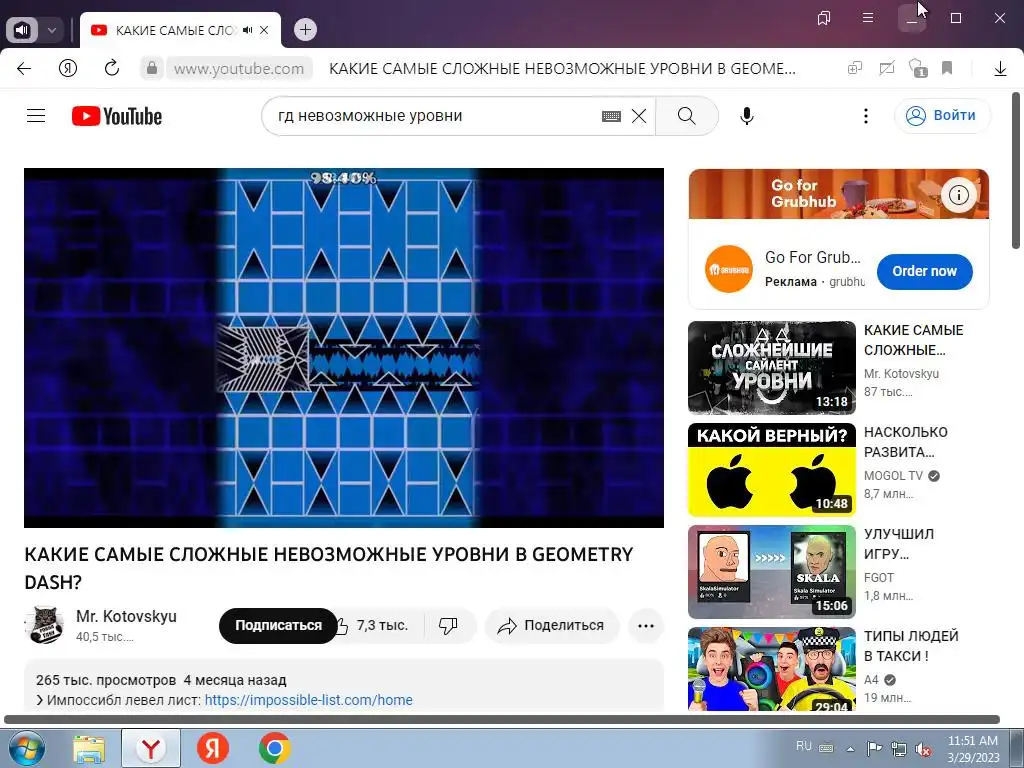
Task: Open the Windows Start menu
Action: click(25, 748)
